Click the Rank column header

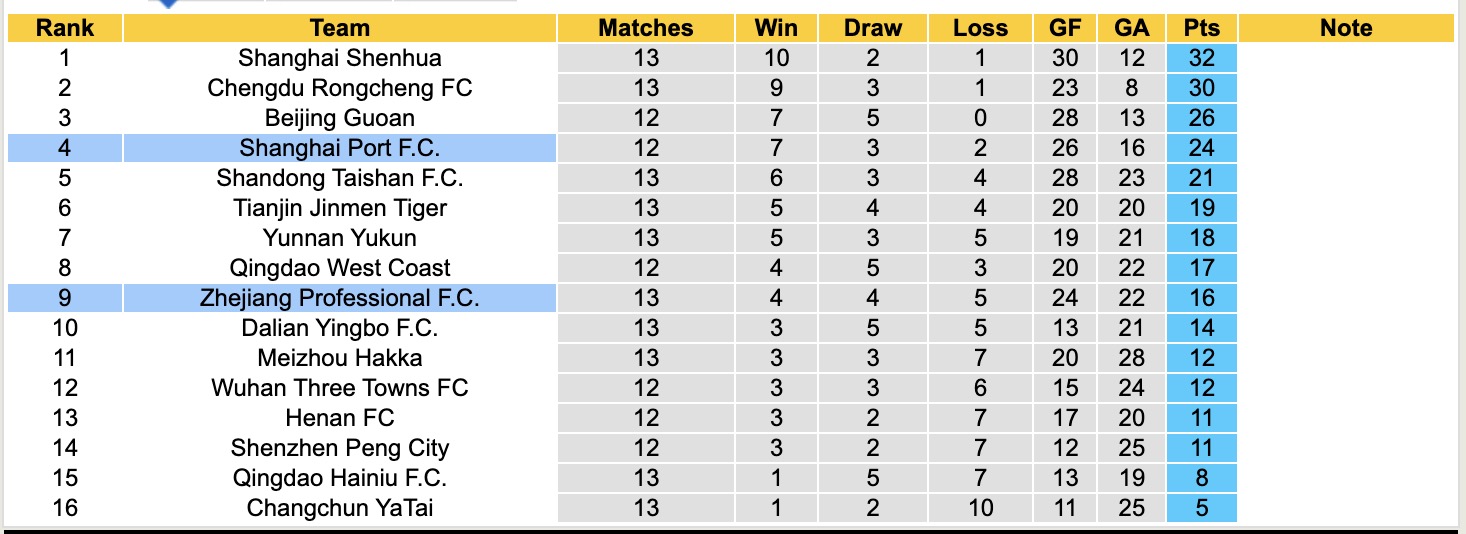point(64,28)
